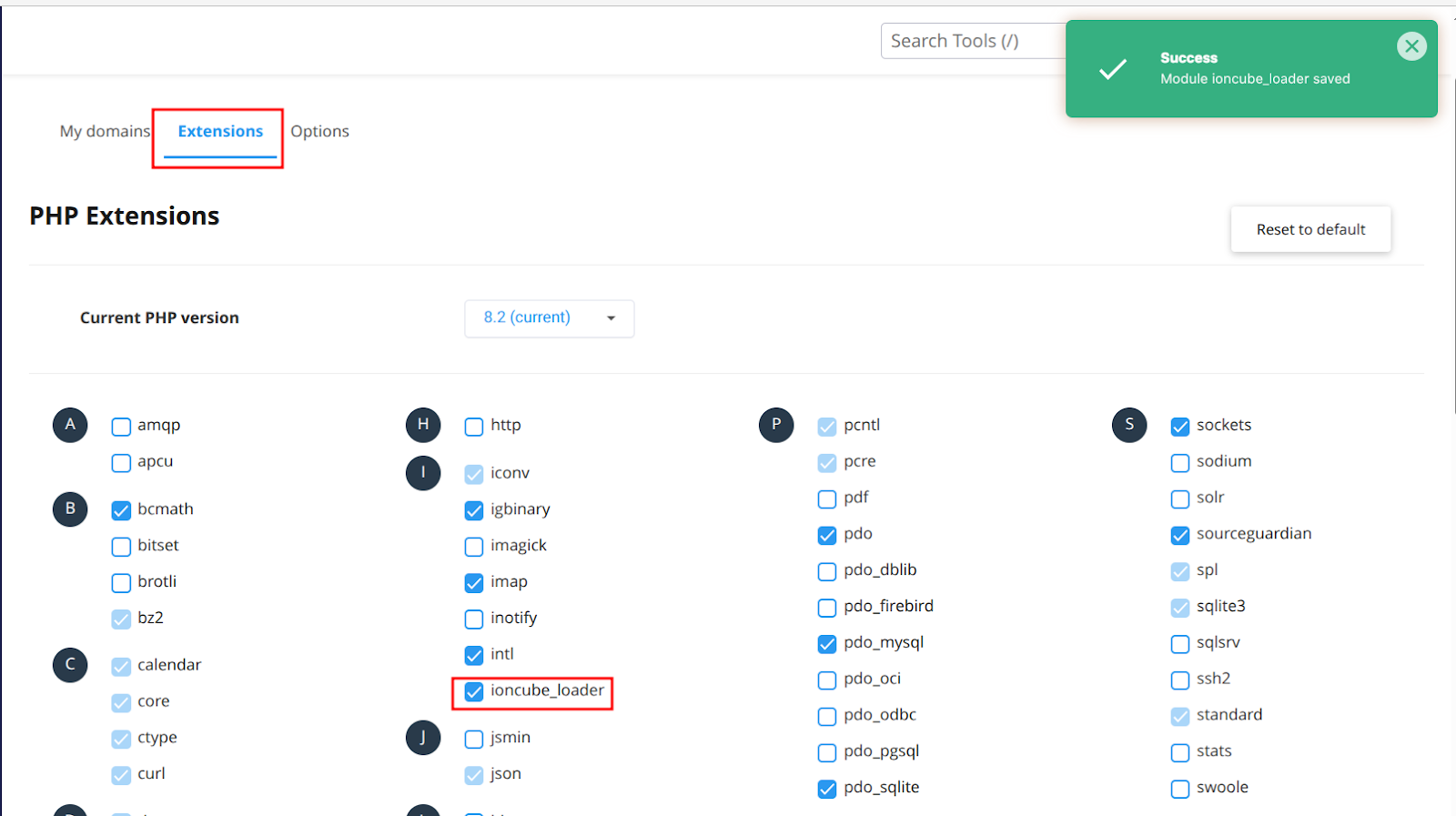
Task: Click the letter H group badge
Action: tap(423, 425)
